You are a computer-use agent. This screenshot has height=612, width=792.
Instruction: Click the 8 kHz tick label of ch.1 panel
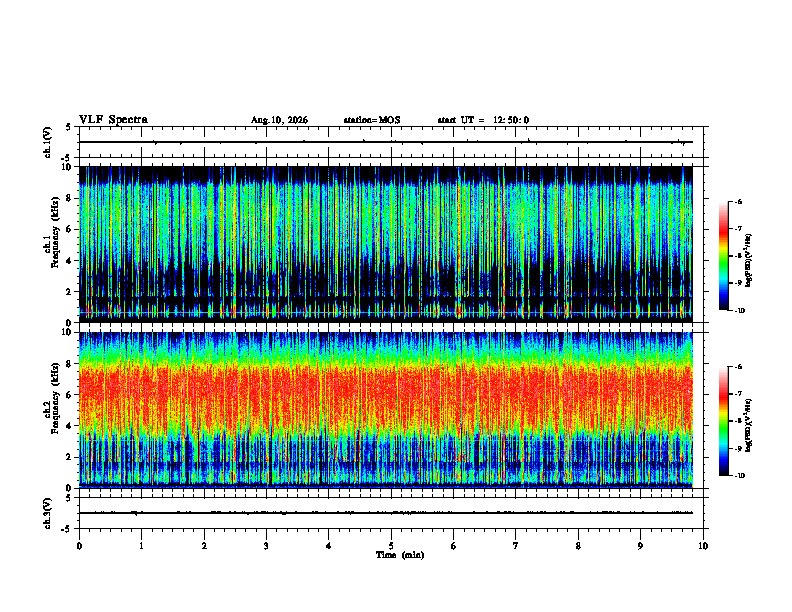pos(70,198)
